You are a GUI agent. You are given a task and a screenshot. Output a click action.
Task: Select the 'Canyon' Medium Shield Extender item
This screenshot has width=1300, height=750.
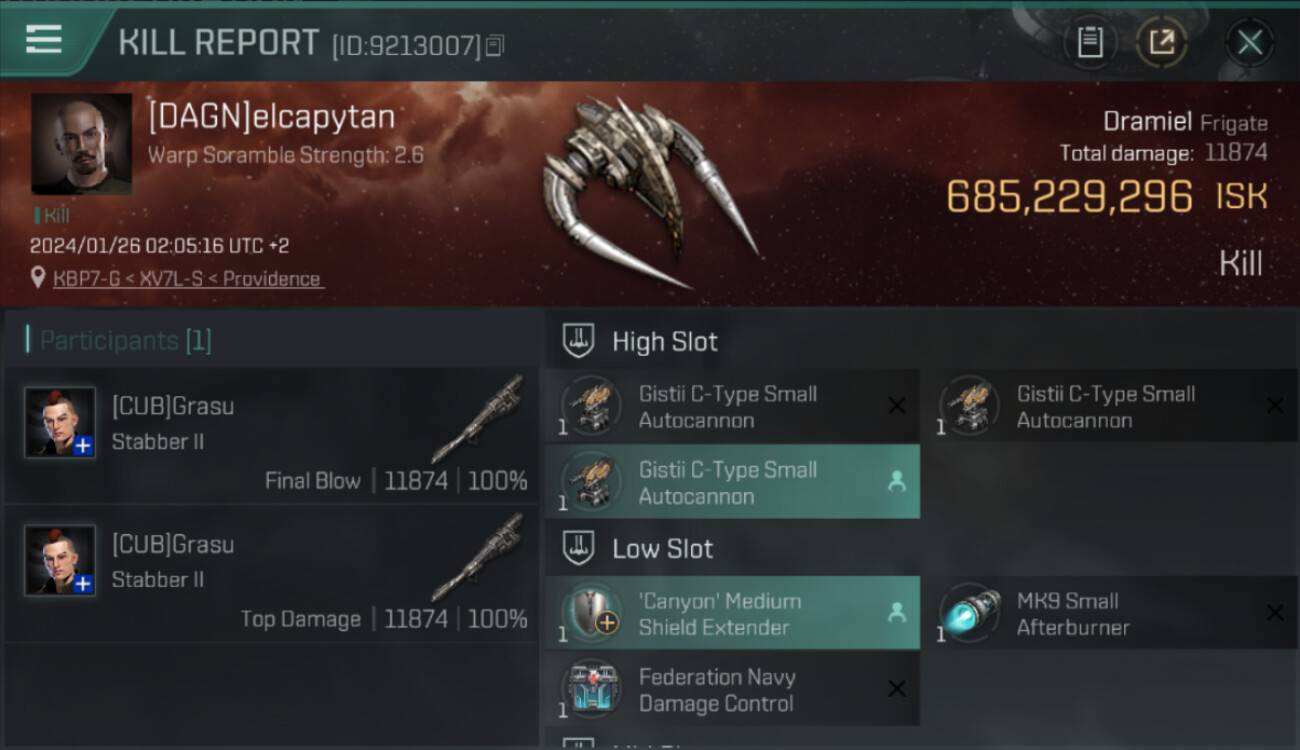click(x=732, y=613)
